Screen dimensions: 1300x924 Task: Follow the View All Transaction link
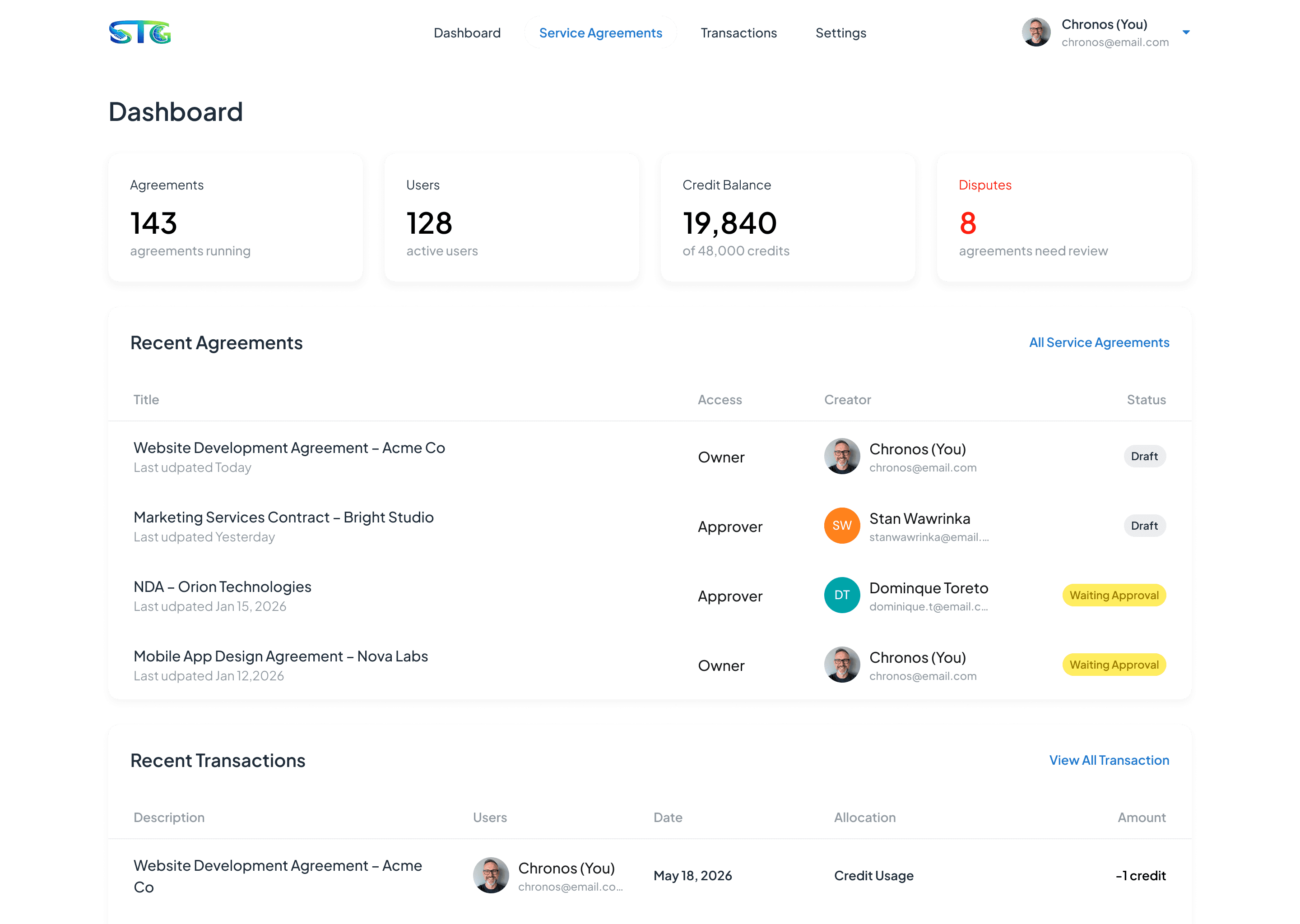[1109, 760]
